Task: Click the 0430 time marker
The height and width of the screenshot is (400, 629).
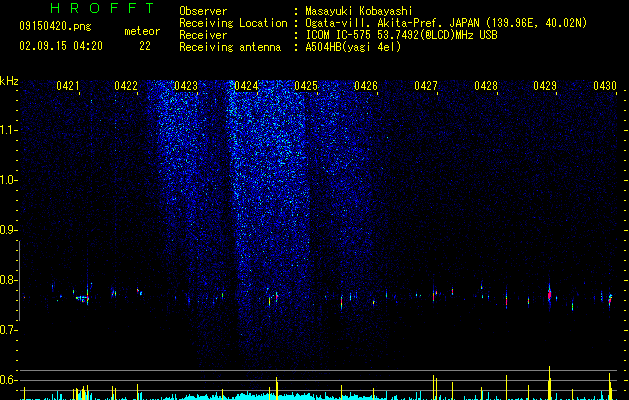Action: [605, 86]
